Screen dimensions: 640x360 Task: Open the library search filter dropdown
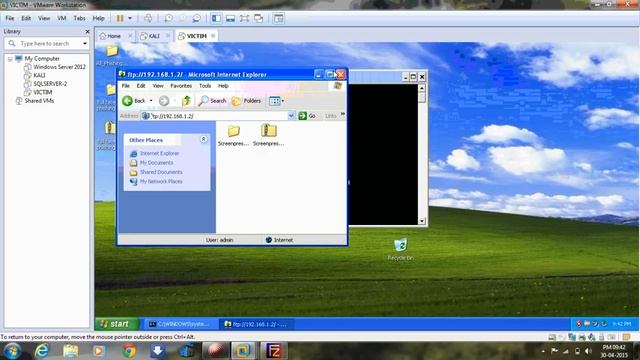point(85,43)
